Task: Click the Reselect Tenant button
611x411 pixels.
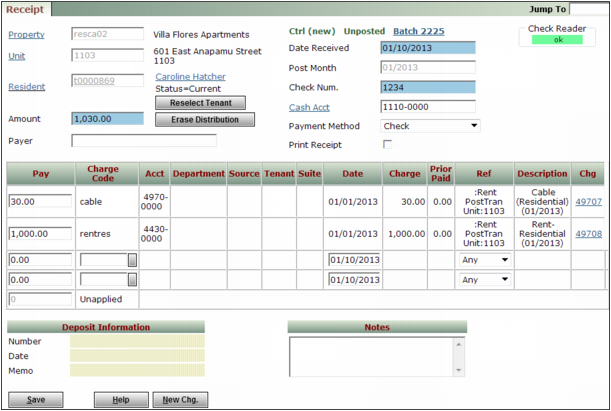Action: [199, 103]
